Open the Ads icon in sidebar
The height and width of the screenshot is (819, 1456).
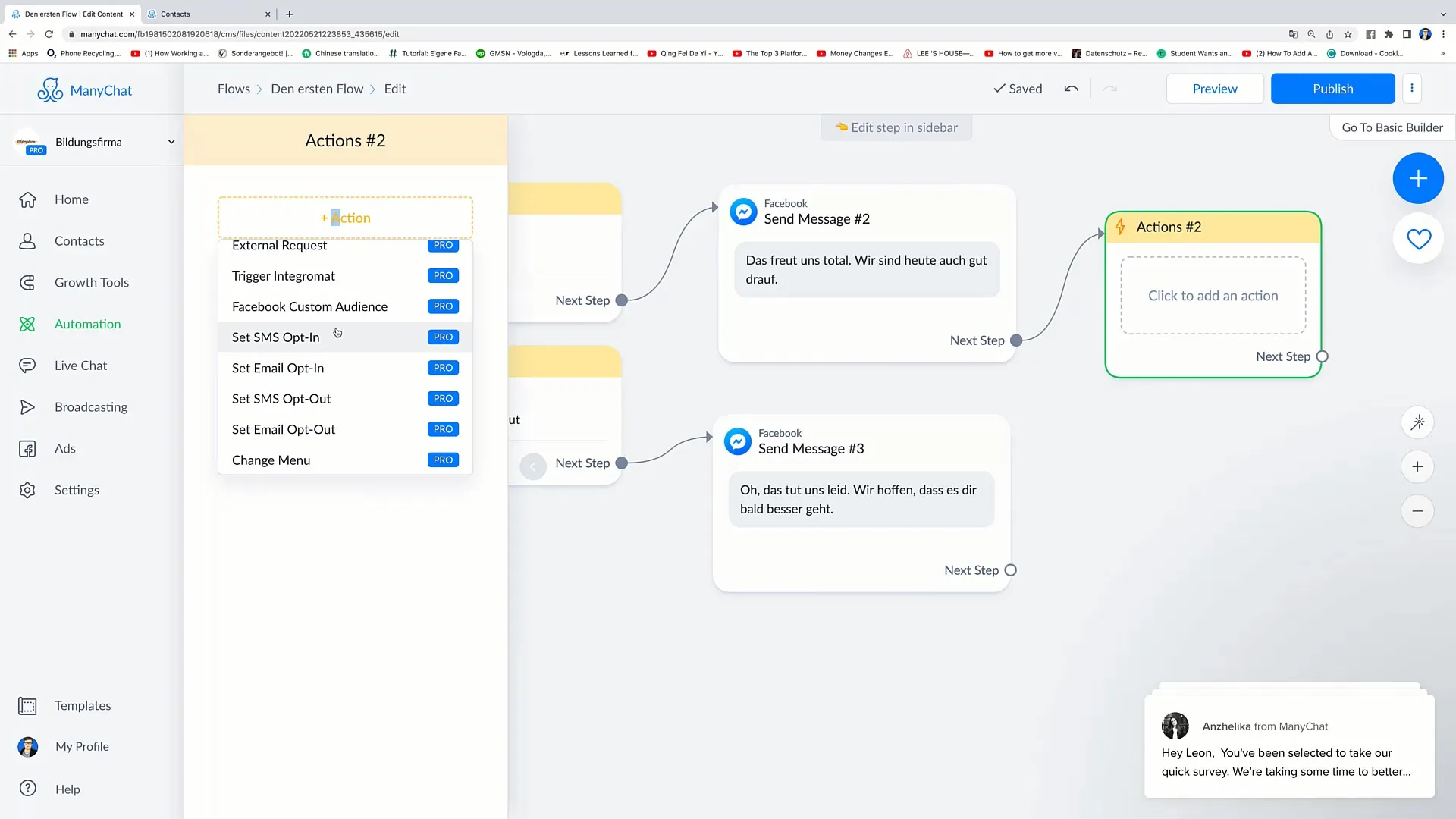point(27,449)
